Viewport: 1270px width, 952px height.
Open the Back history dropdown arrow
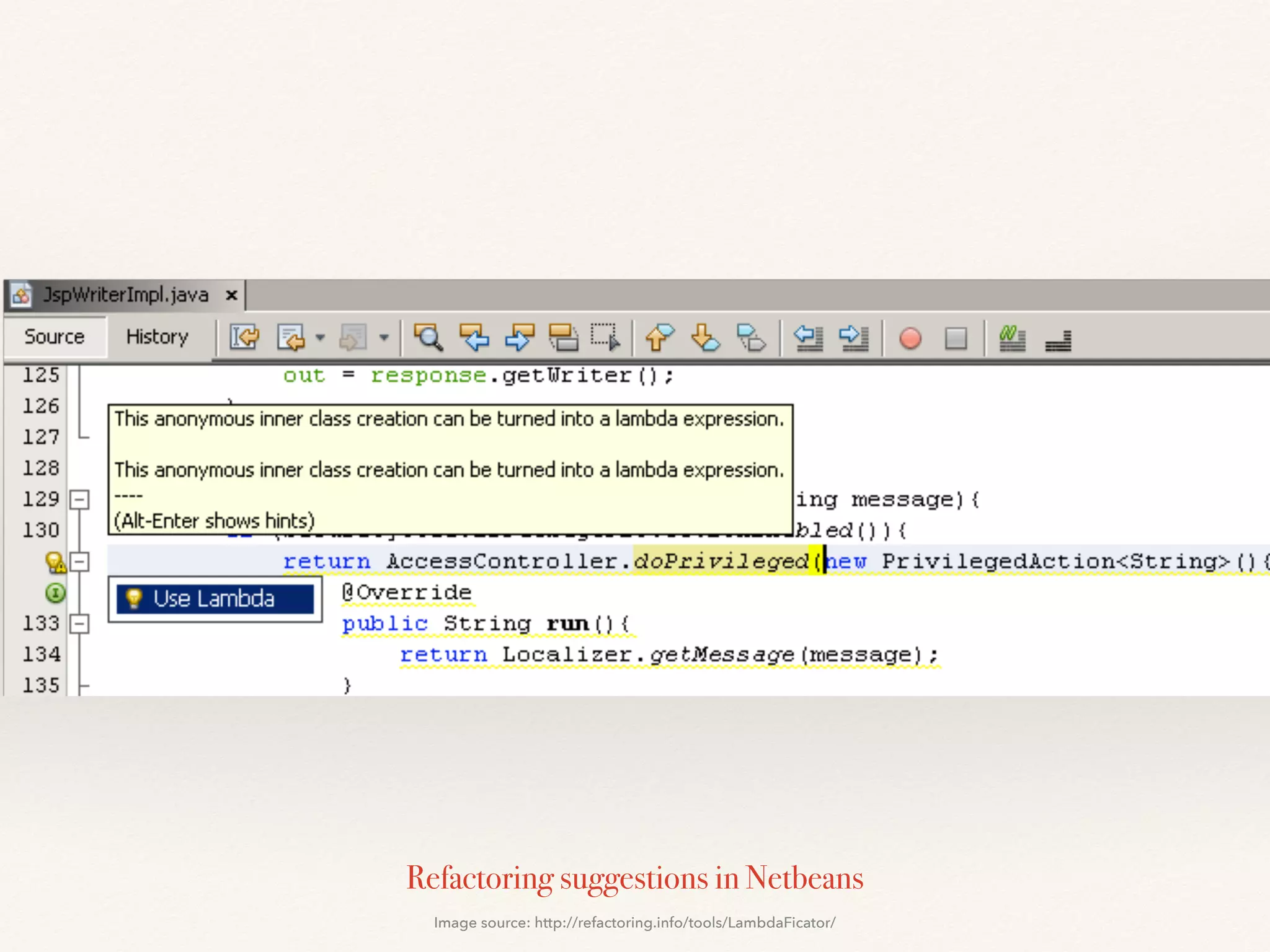(x=320, y=338)
